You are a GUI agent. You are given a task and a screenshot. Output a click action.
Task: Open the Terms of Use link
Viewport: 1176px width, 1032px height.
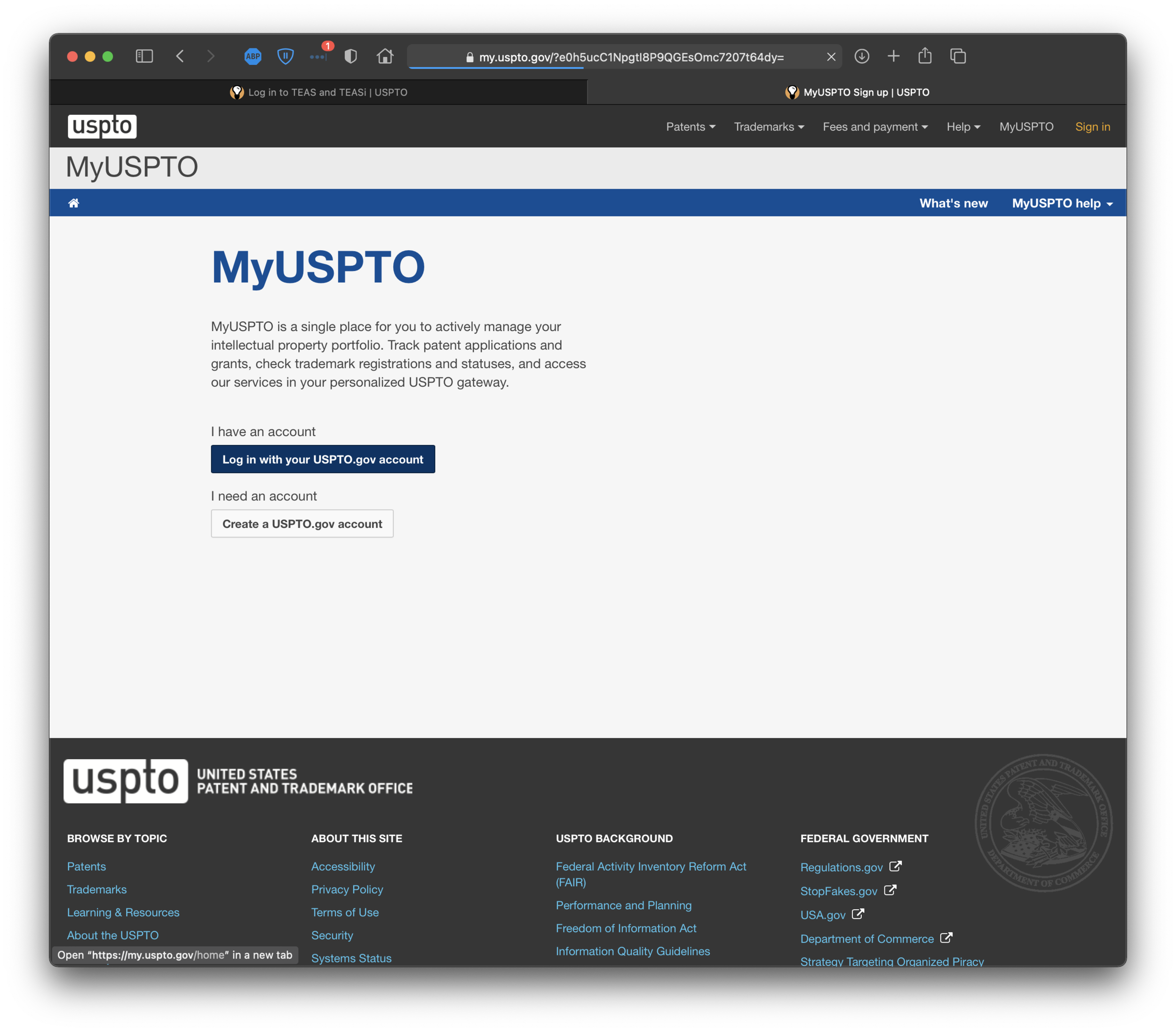click(x=345, y=913)
